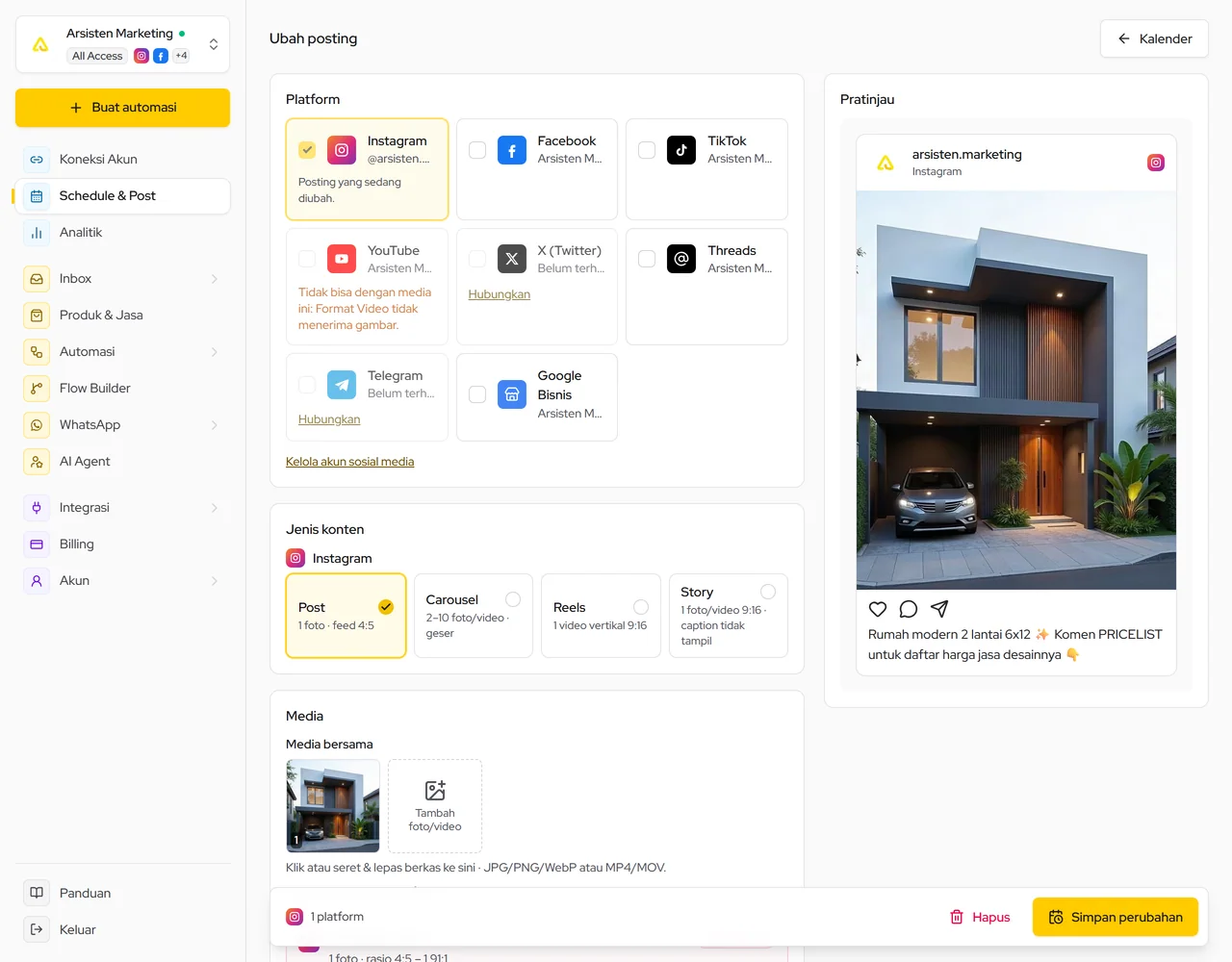Open the Flow Builder branch icon
This screenshot has width=1232, height=962.
coord(37,389)
